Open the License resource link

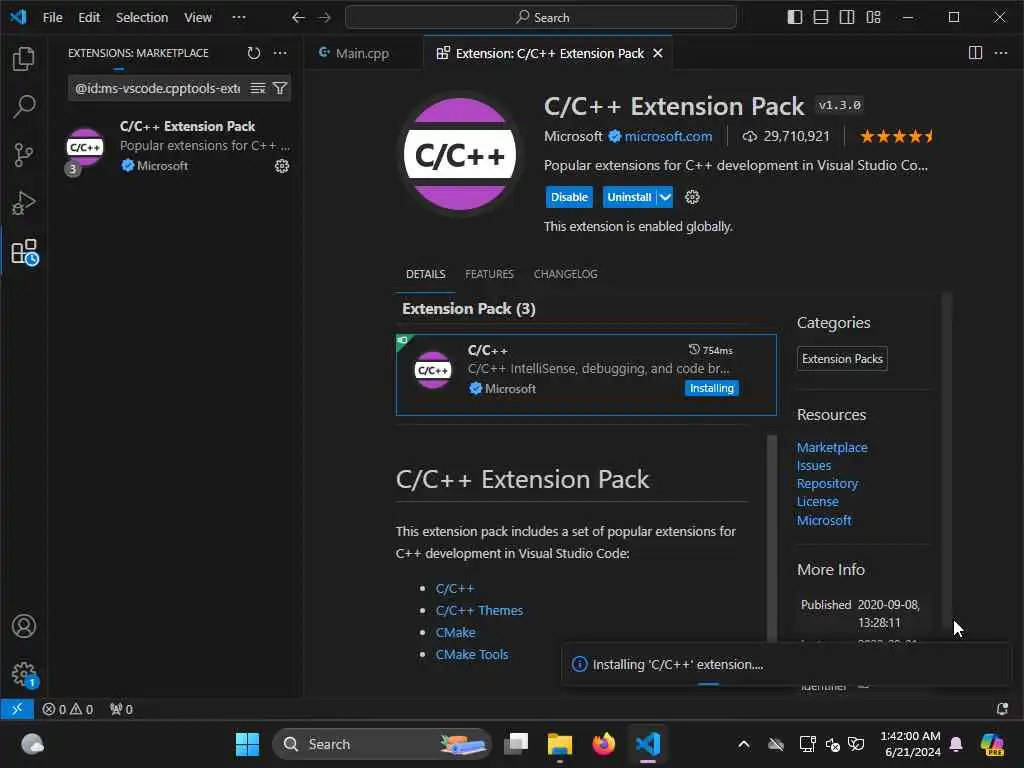(x=818, y=502)
